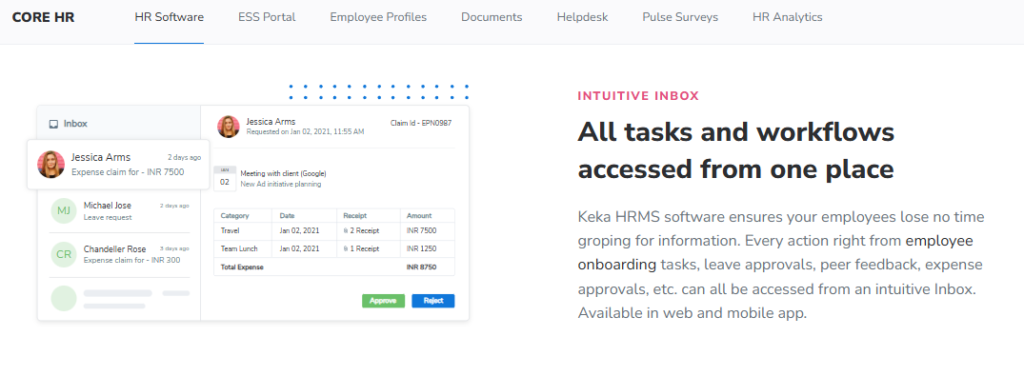
Task: Click Jessica Arms avatar in inbox card
Action: (51, 164)
